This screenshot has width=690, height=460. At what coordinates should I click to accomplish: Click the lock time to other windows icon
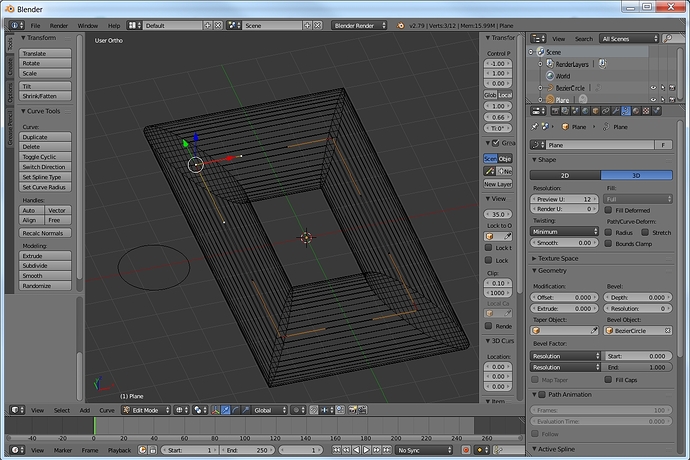click(x=152, y=450)
